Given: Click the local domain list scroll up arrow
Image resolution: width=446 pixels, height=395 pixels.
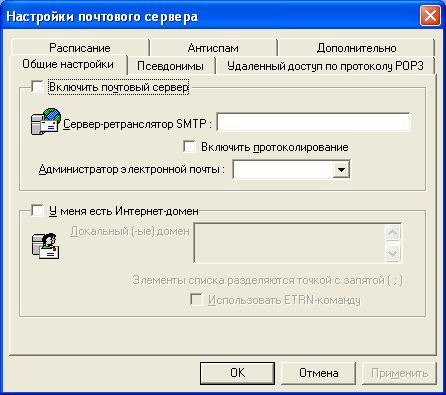Looking at the screenshot, I should [393, 232].
